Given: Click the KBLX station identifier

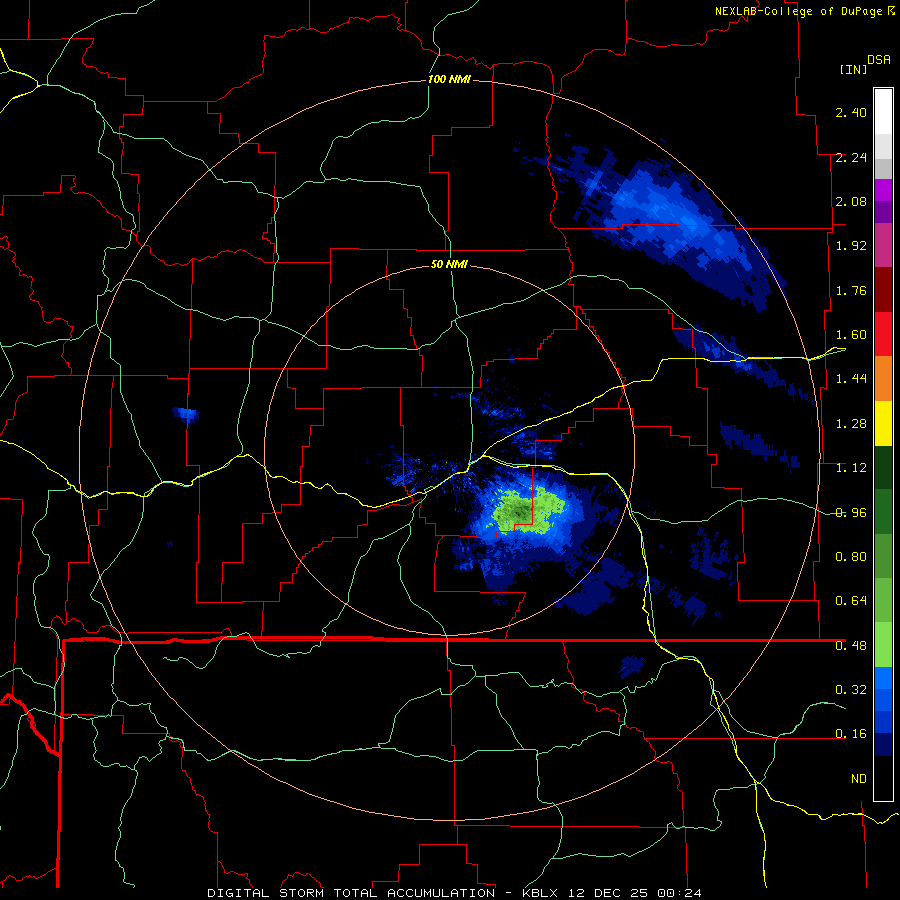Looking at the screenshot, I should (x=540, y=893).
